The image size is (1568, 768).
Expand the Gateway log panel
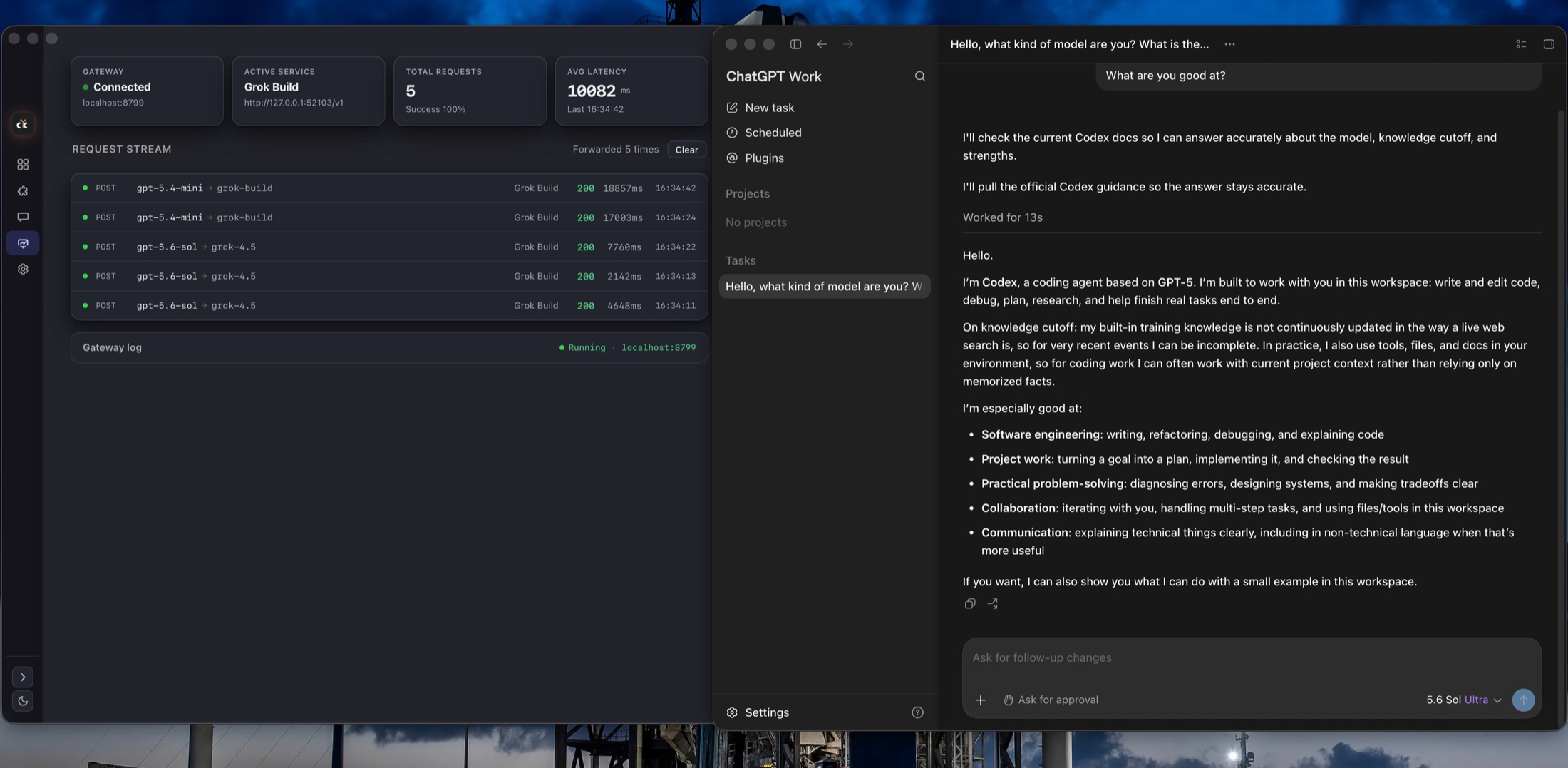[389, 347]
